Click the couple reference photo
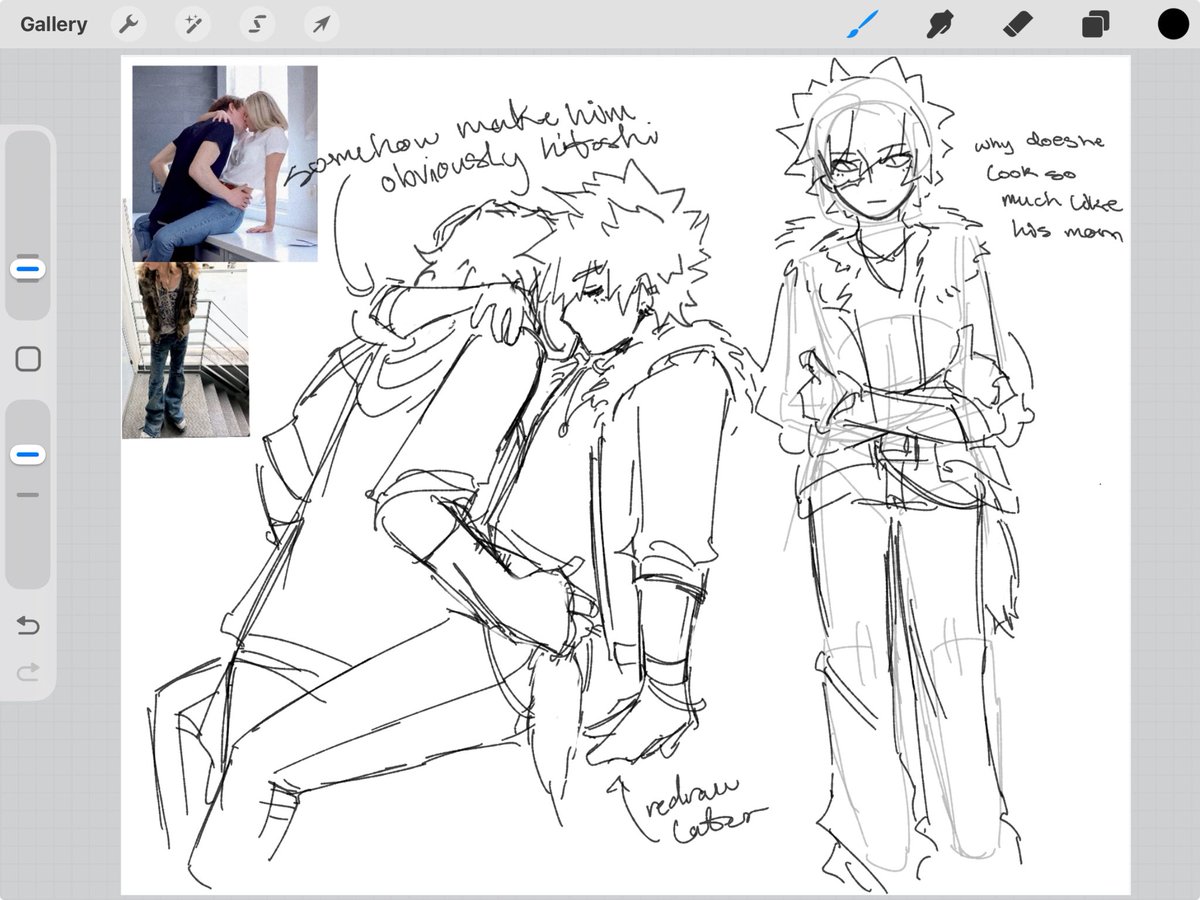This screenshot has width=1200, height=900. tap(225, 164)
